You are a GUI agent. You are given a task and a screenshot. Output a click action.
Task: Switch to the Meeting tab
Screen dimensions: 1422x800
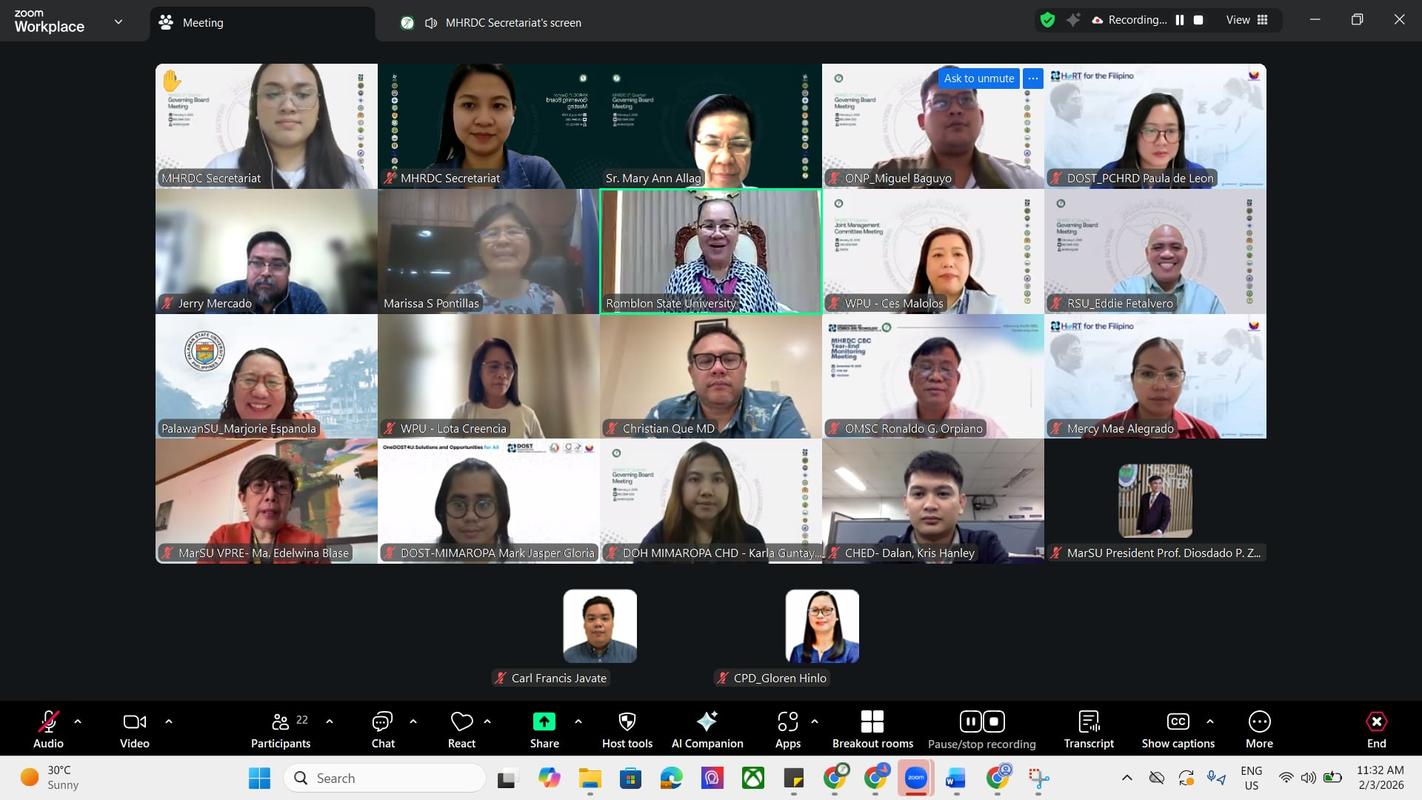tap(261, 23)
